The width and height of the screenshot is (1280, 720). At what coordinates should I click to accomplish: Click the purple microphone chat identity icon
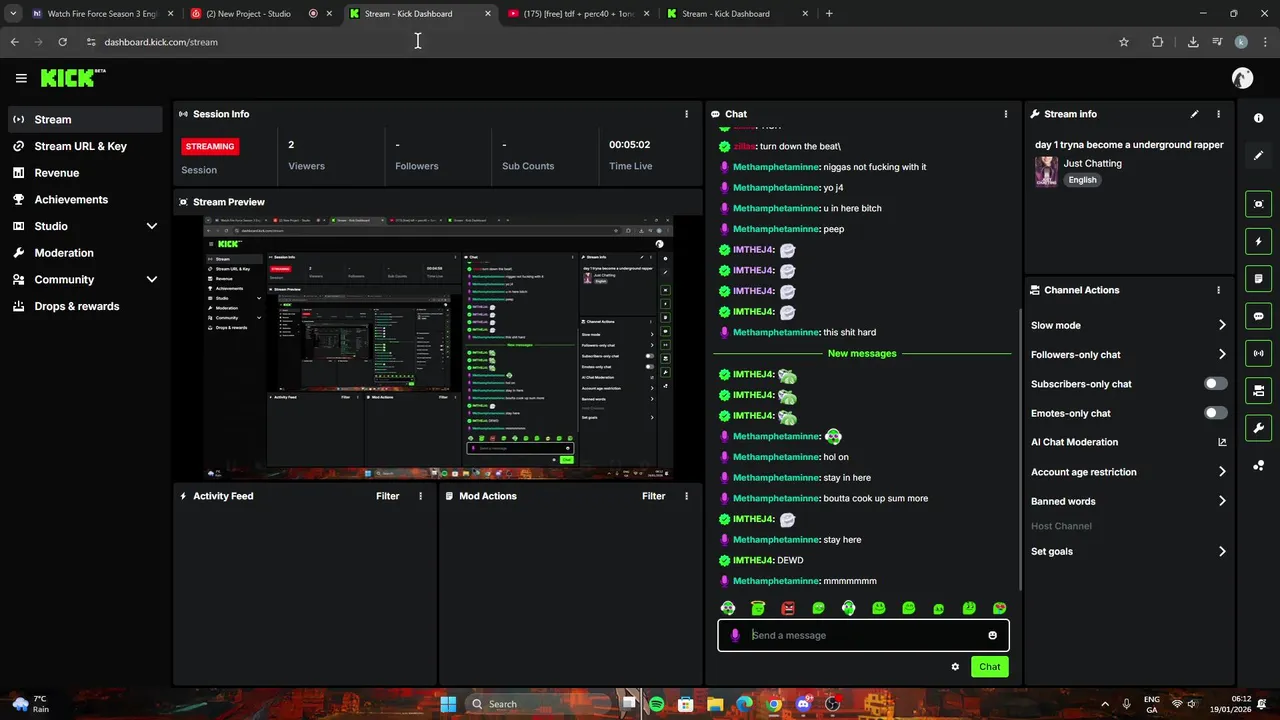pyautogui.click(x=735, y=635)
